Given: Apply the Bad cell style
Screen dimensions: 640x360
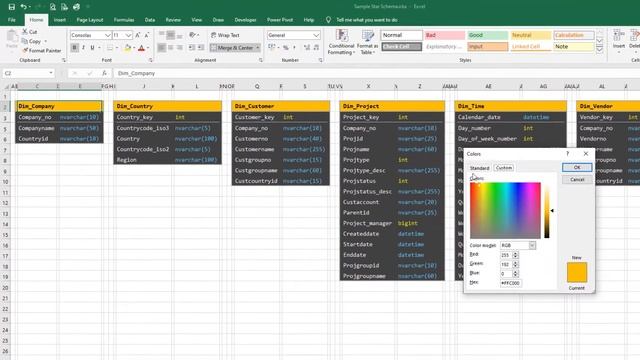Looking at the screenshot, I should pos(444,35).
